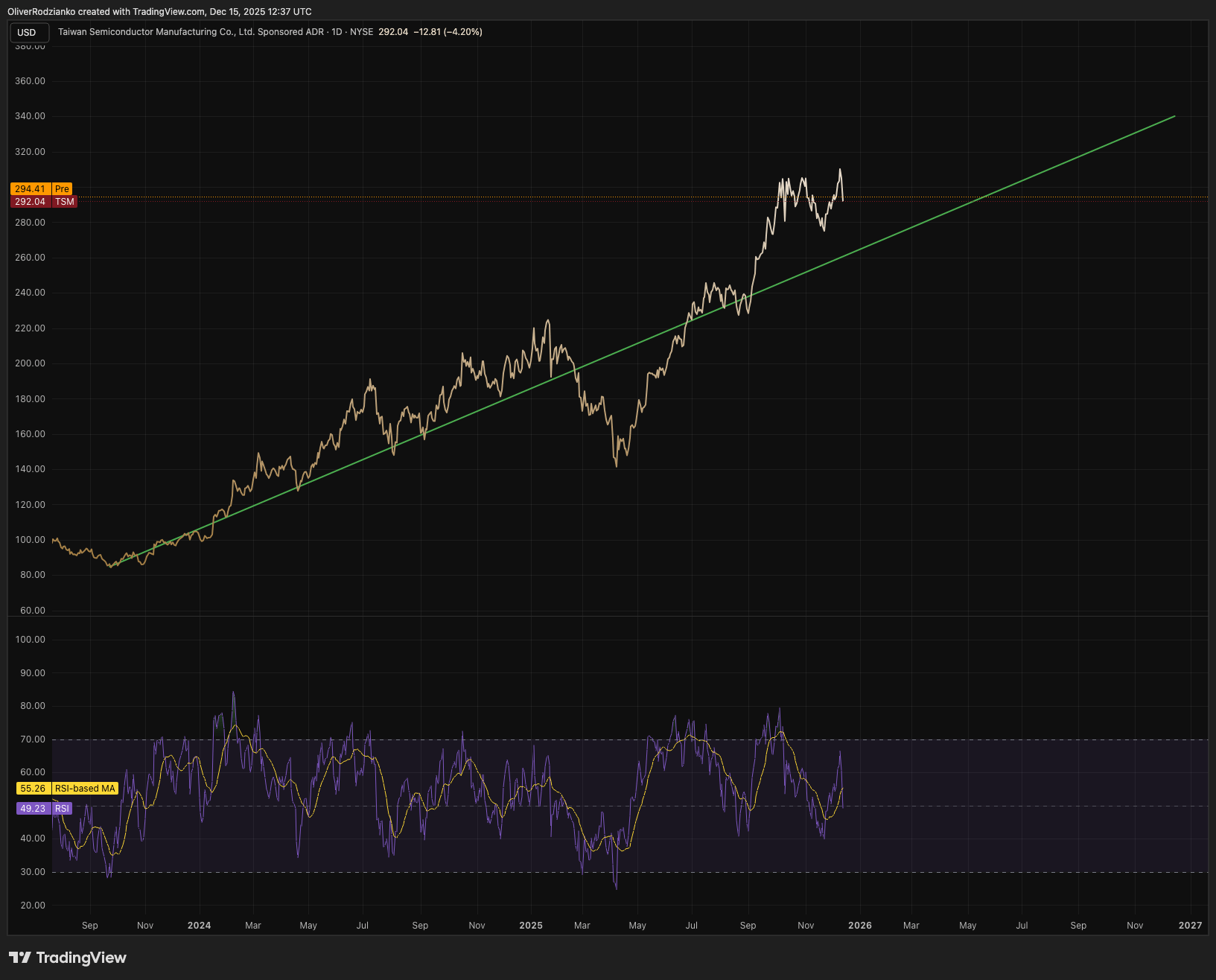Click the 2025 label on time axis
Viewport: 1216px width, 980px height.
pos(531,926)
